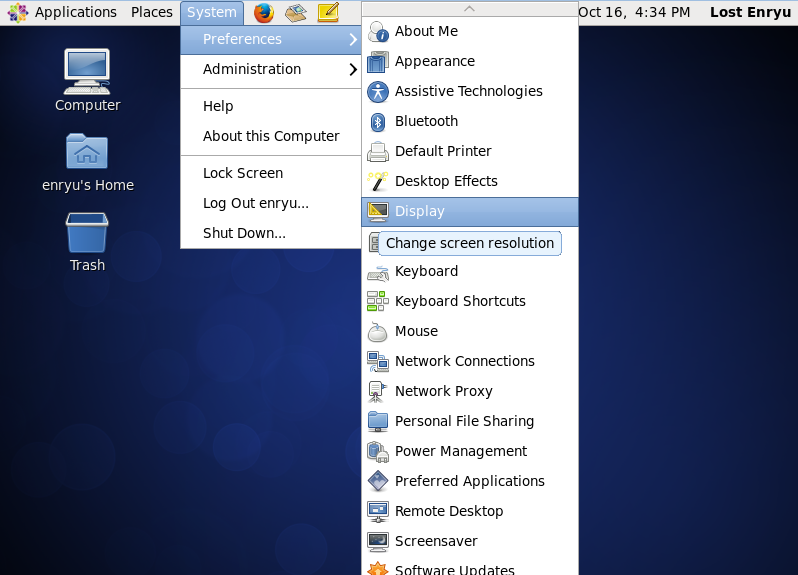Open Screensaver preferences
Screen dimensions: 798x575
(x=470, y=541)
